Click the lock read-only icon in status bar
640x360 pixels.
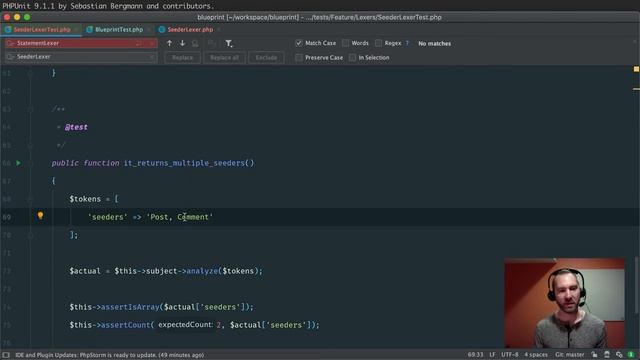point(594,355)
